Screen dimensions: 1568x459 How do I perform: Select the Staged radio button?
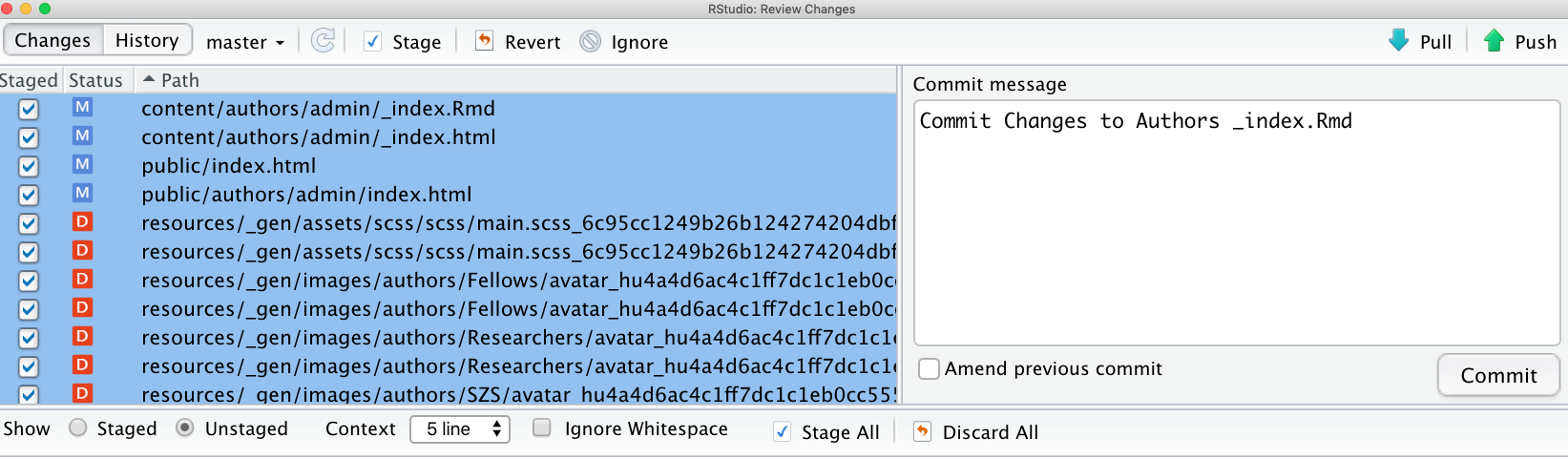(78, 428)
